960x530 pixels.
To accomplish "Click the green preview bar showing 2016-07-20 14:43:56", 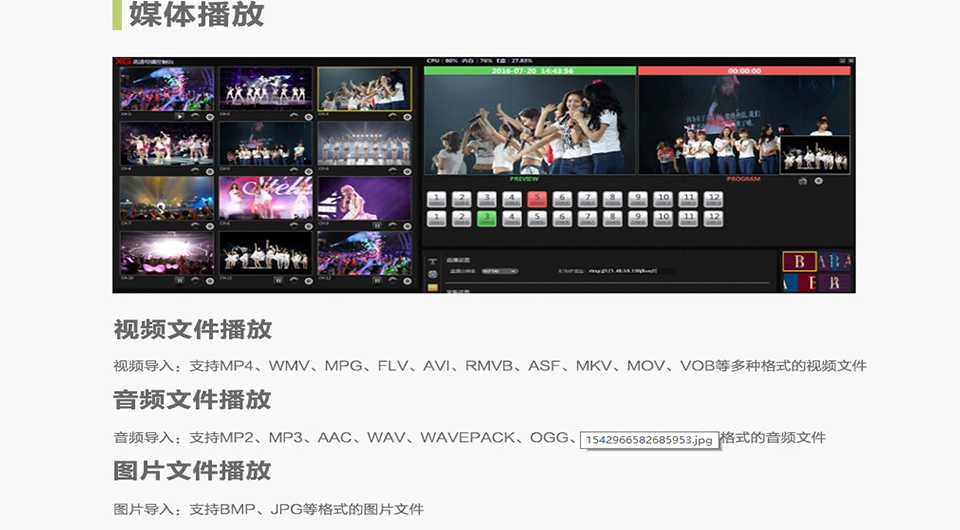I will [530, 71].
